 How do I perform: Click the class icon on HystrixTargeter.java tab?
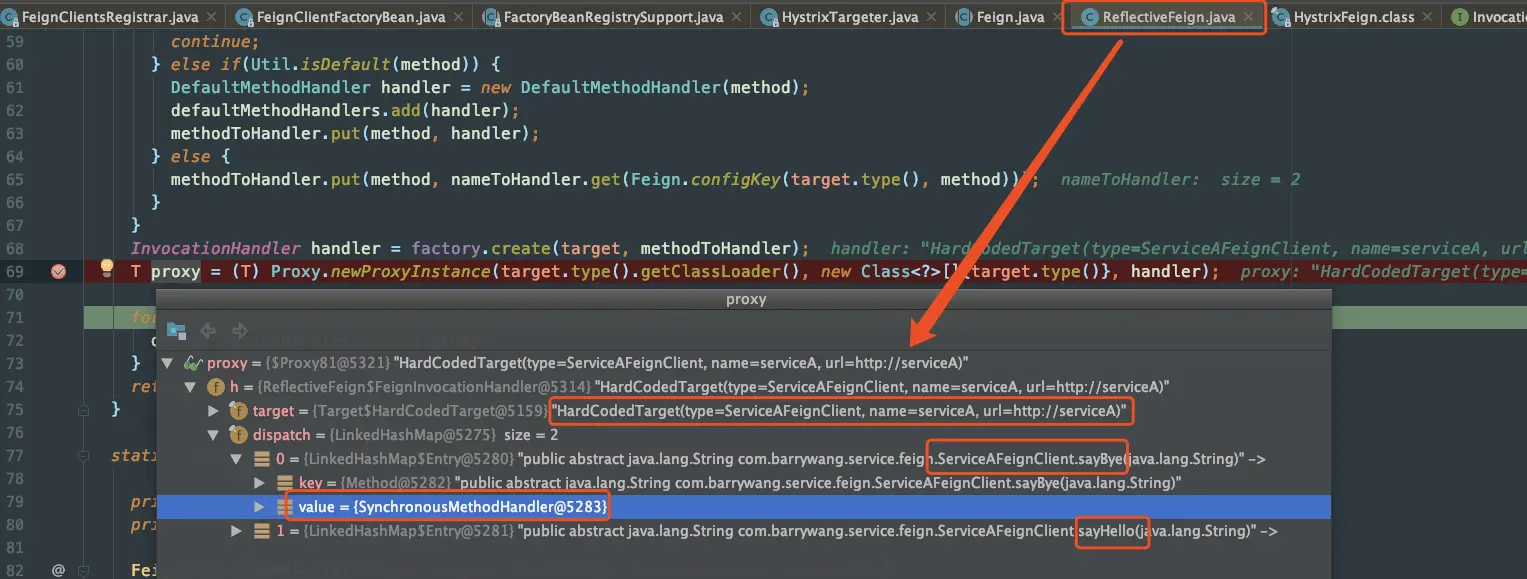click(x=769, y=17)
